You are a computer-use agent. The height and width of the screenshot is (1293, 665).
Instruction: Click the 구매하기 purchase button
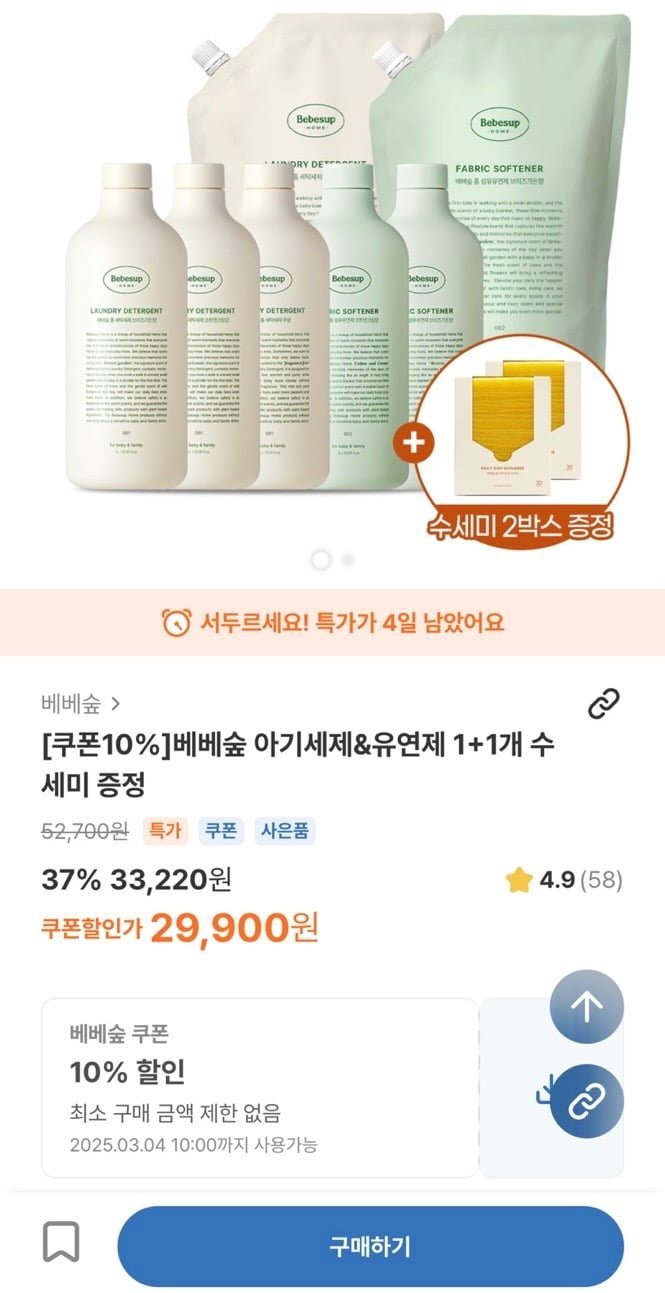pyautogui.click(x=371, y=1246)
